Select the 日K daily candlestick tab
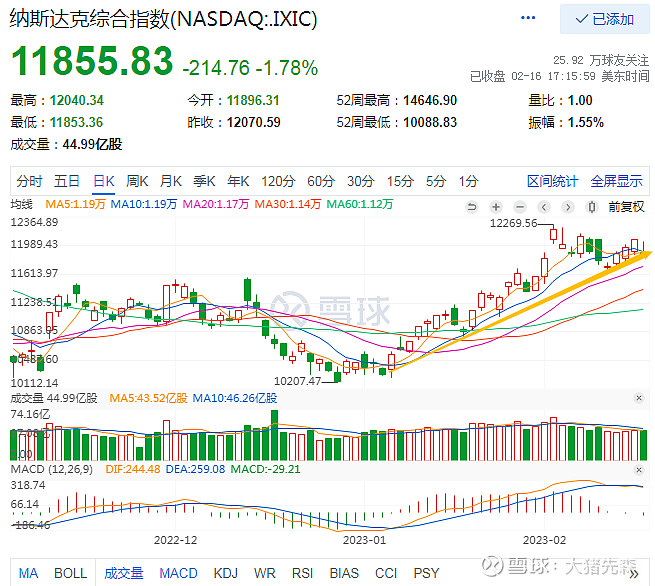The image size is (655, 586). [104, 181]
